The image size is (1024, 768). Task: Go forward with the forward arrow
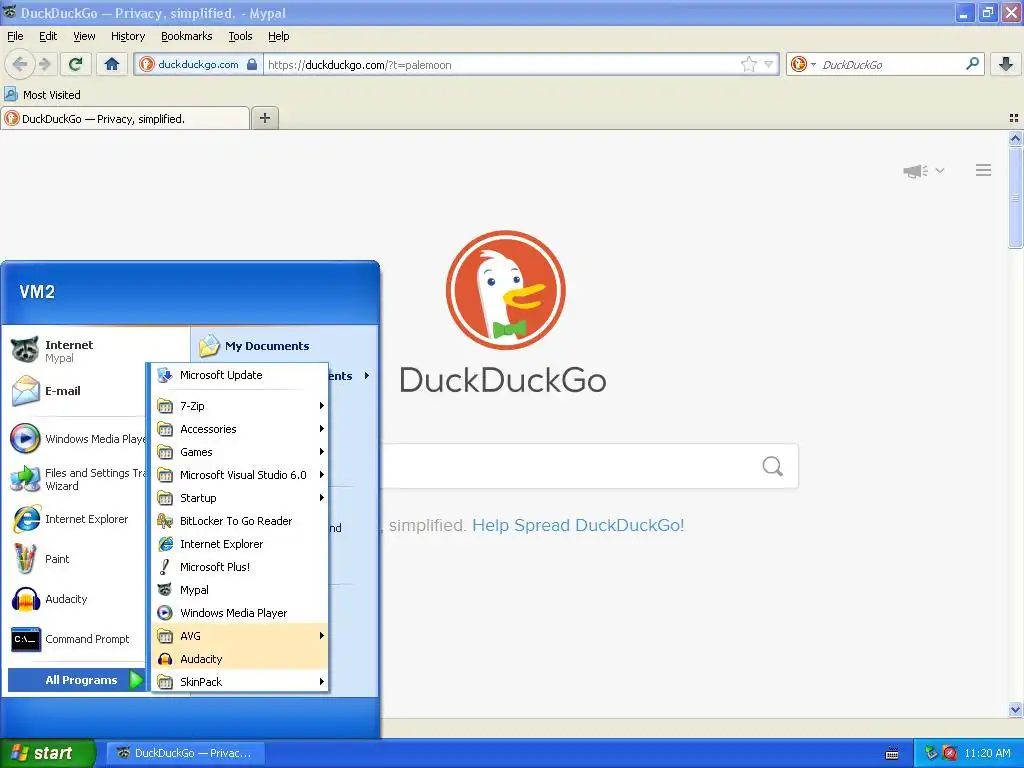coord(44,64)
